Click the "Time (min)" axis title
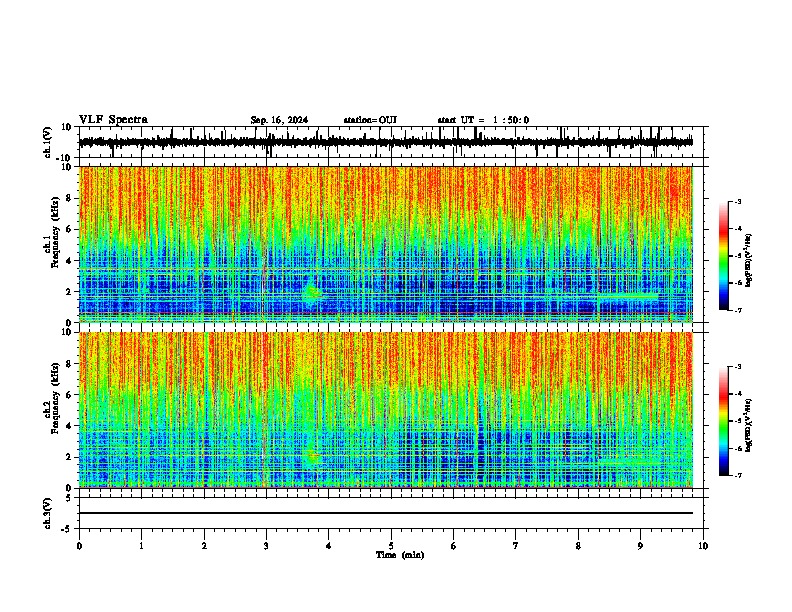The height and width of the screenshot is (612, 792). [400, 555]
